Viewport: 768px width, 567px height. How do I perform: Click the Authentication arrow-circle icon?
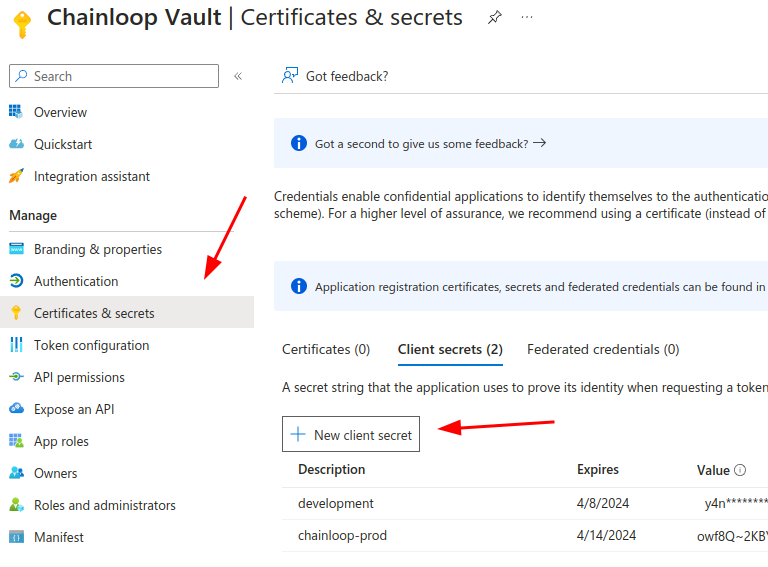coord(16,281)
